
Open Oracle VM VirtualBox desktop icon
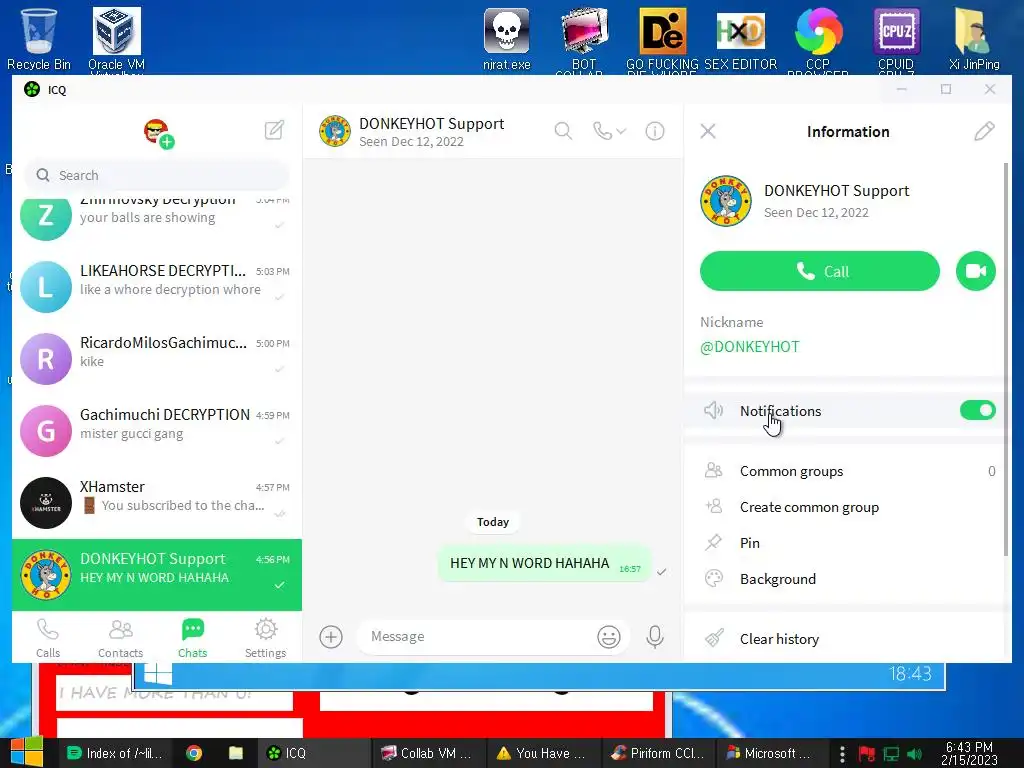(x=116, y=39)
